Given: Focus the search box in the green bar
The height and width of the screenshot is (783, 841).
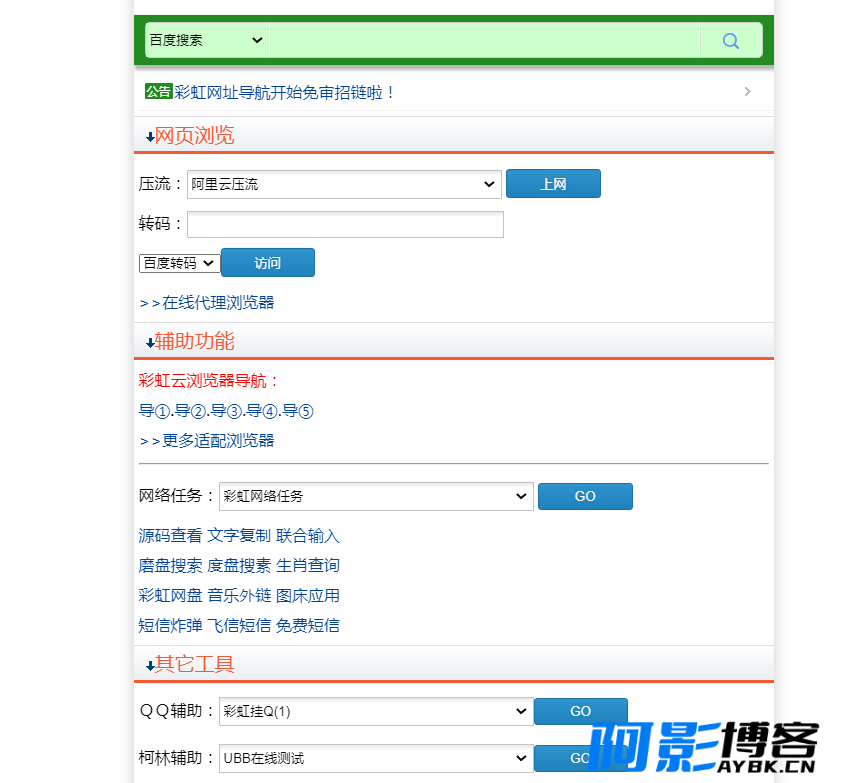Looking at the screenshot, I should coord(485,40).
